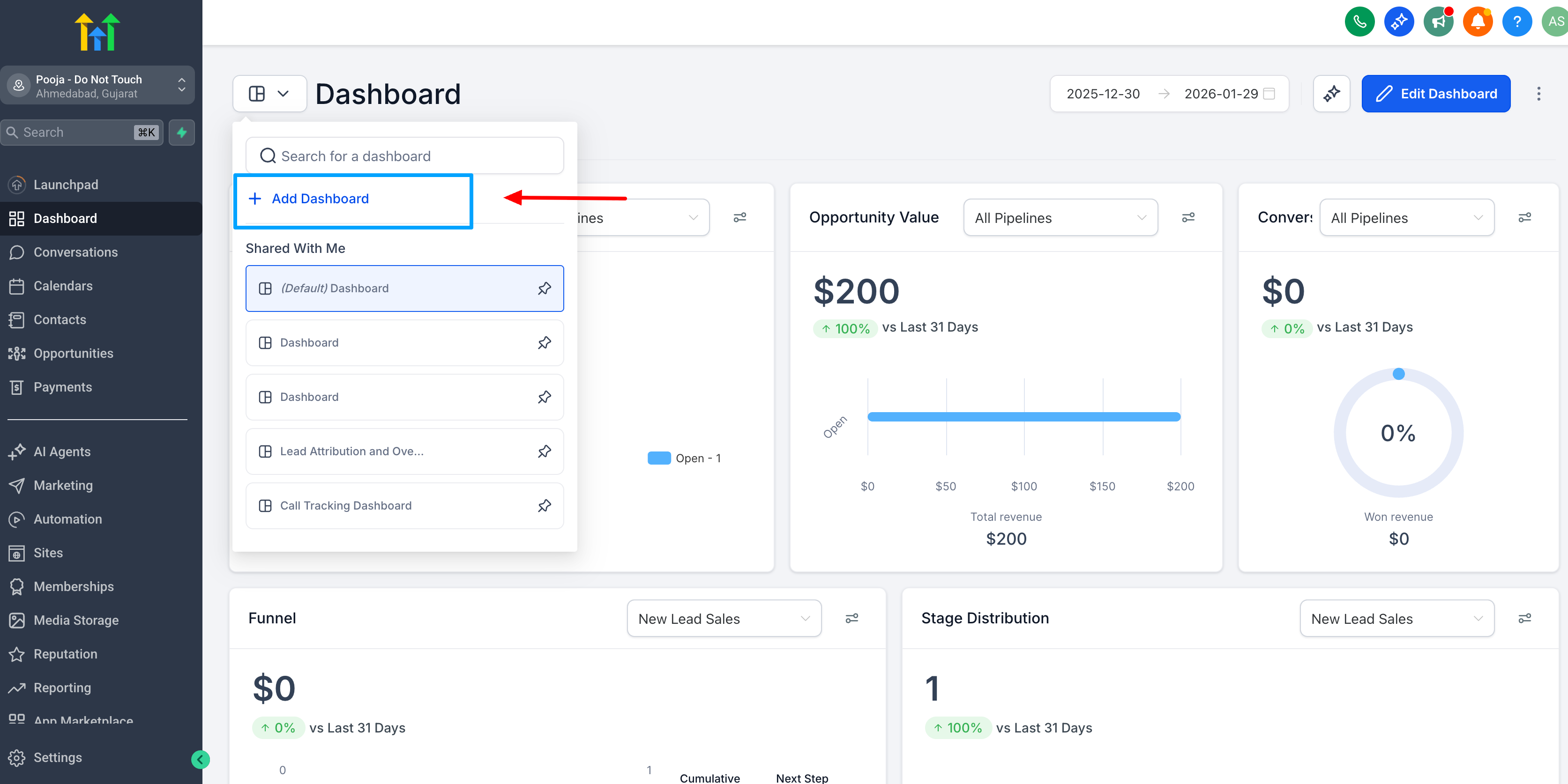Expand the Pooja account switcher

coord(97,86)
